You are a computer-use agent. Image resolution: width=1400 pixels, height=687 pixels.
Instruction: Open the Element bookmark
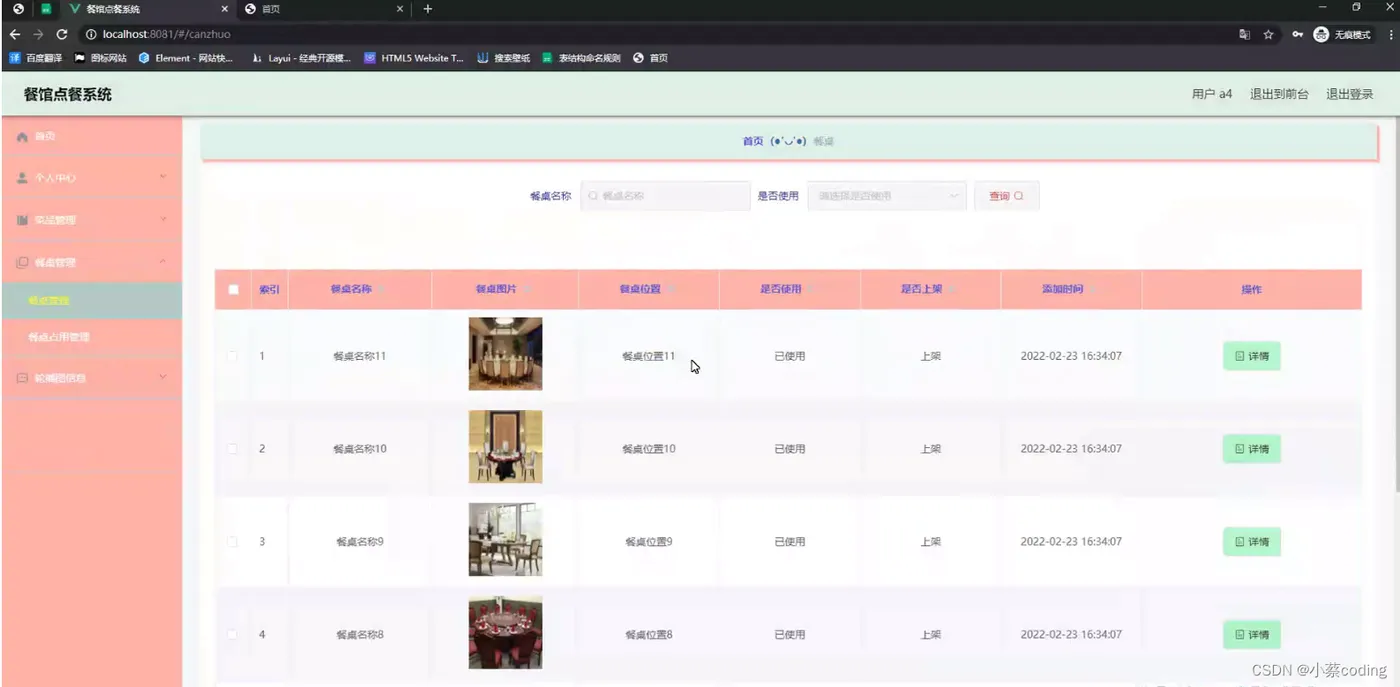[x=185, y=58]
